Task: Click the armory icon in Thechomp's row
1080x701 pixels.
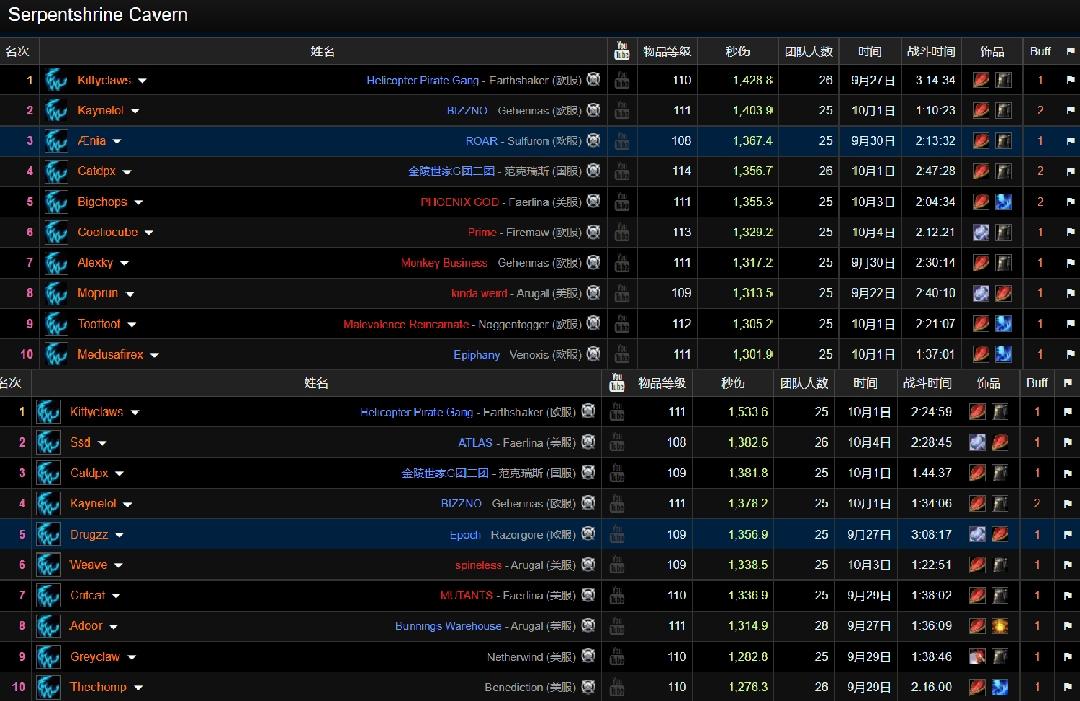Action: pyautogui.click(x=588, y=687)
